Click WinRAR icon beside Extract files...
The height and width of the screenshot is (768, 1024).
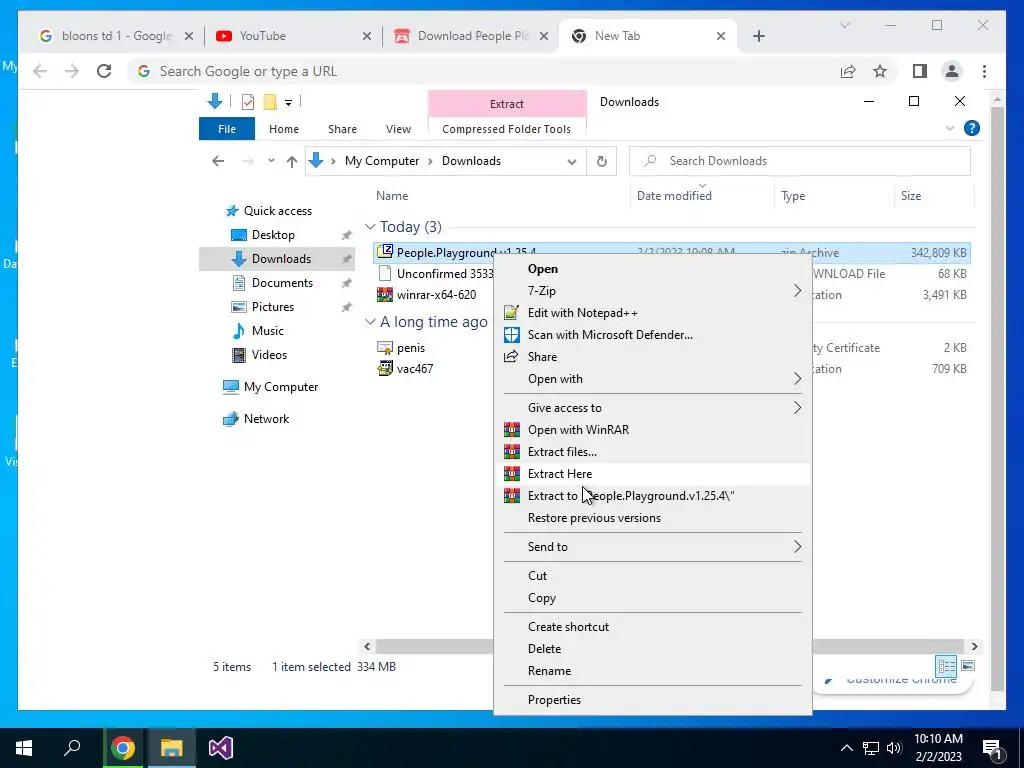coord(511,451)
